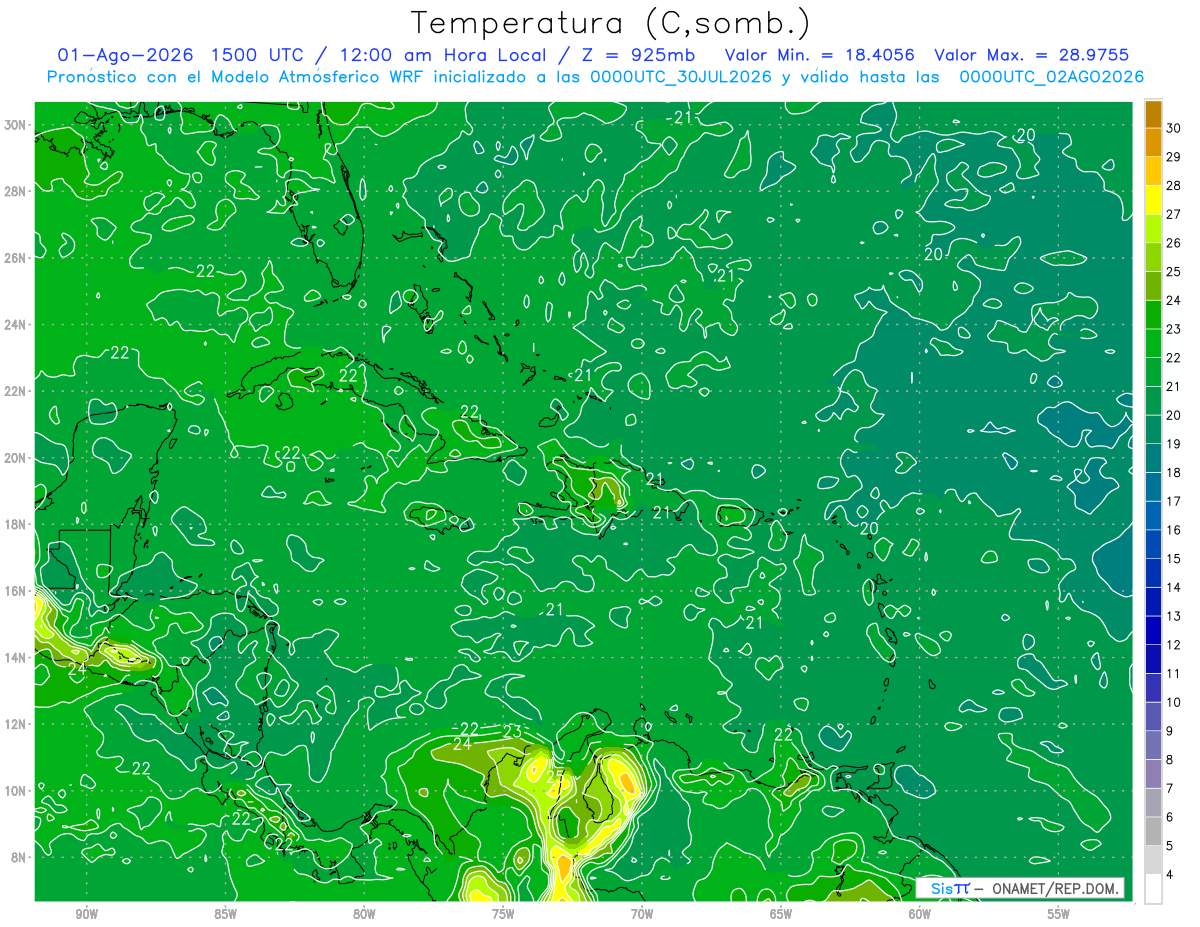The width and height of the screenshot is (1200, 927).
Task: Click the 14N latitude axis label
Action: pos(16,657)
